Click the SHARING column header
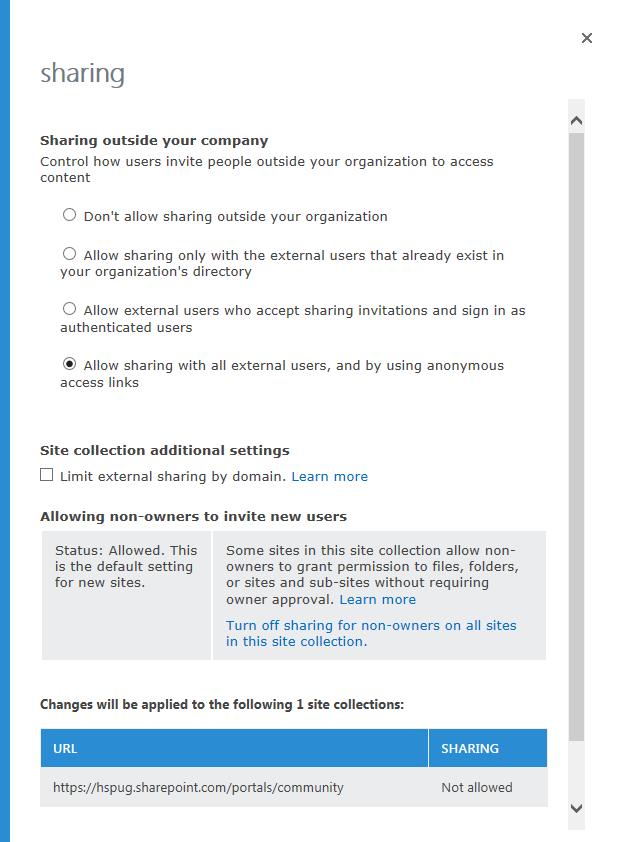This screenshot has height=842, width=625. click(488, 748)
